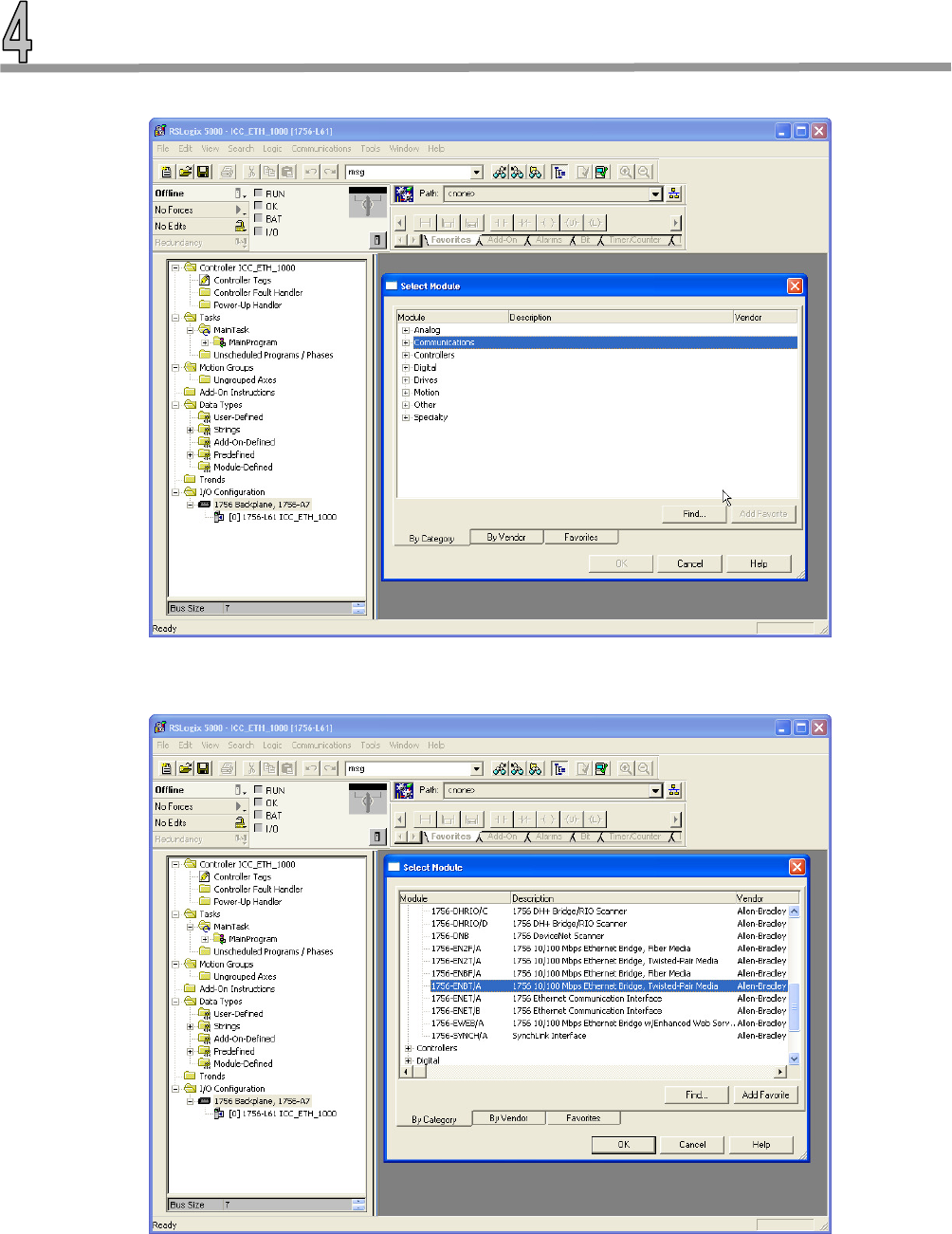Click module list scroll-down arrow
The image size is (952, 1234).
pyautogui.click(x=795, y=1059)
